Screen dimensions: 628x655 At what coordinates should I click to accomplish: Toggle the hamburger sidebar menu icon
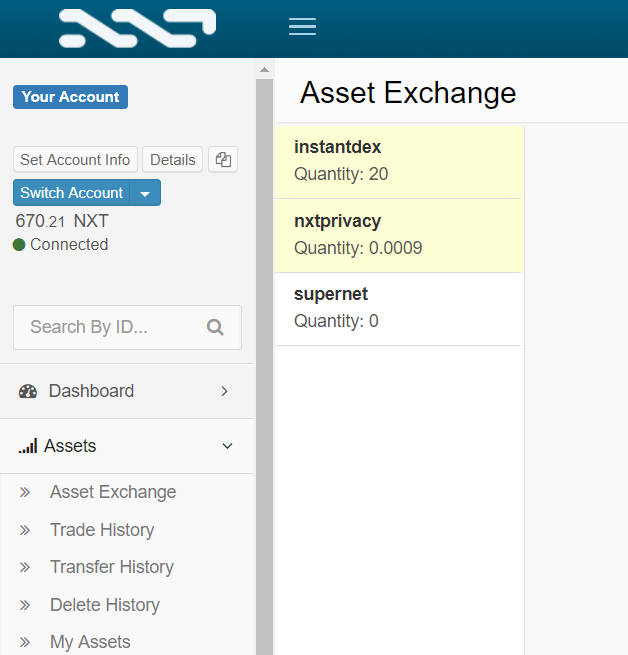(x=302, y=26)
